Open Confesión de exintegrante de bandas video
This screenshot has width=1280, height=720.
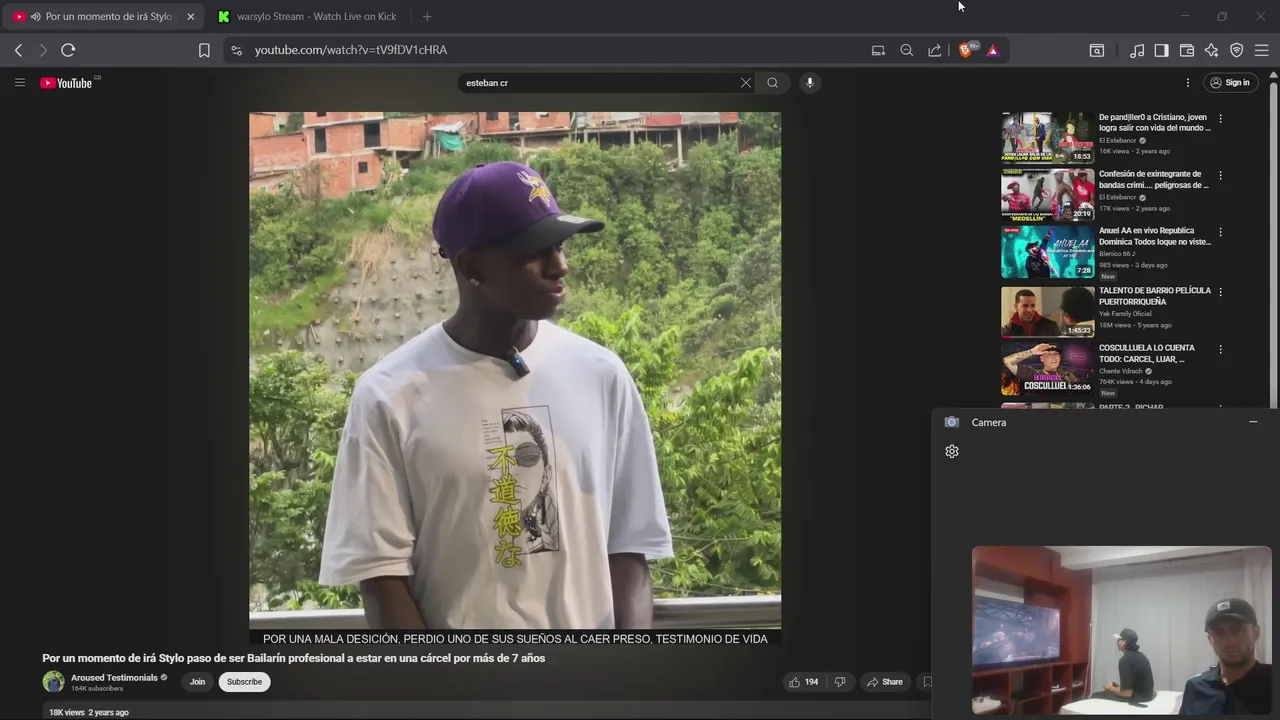pos(1047,194)
